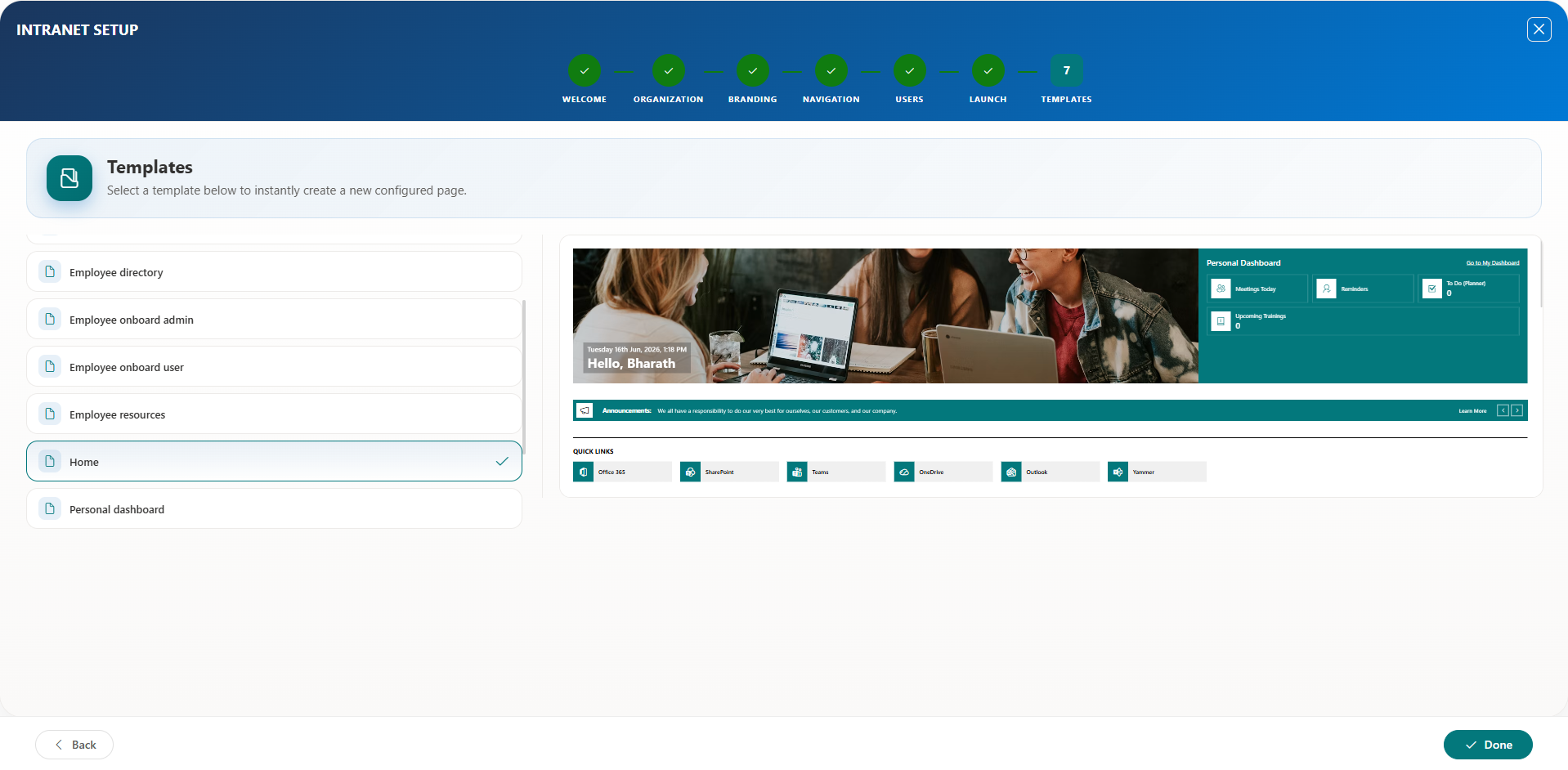Go to the Organization step circle
The image size is (1568, 770).
click(668, 70)
